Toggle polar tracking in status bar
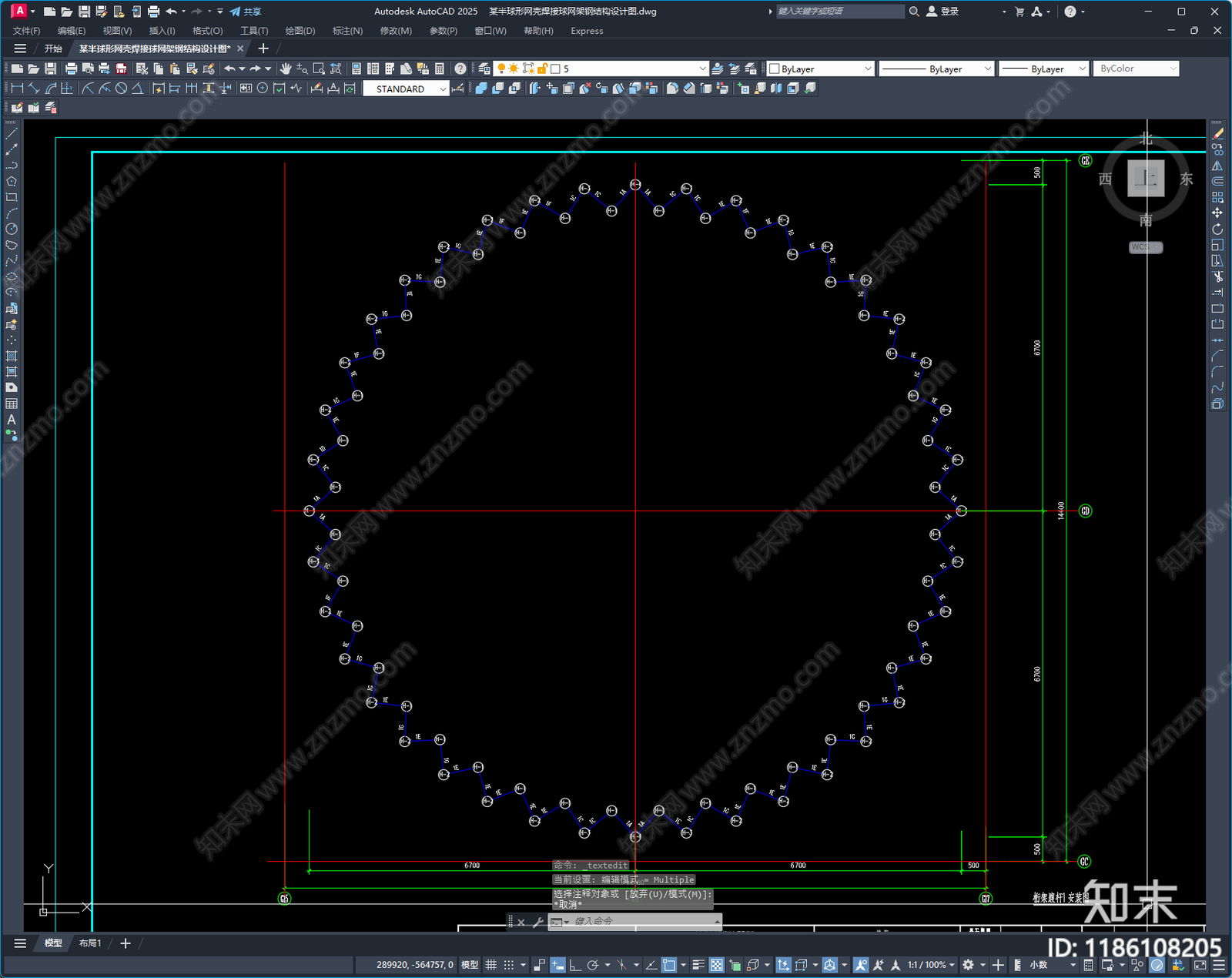 coord(593,965)
